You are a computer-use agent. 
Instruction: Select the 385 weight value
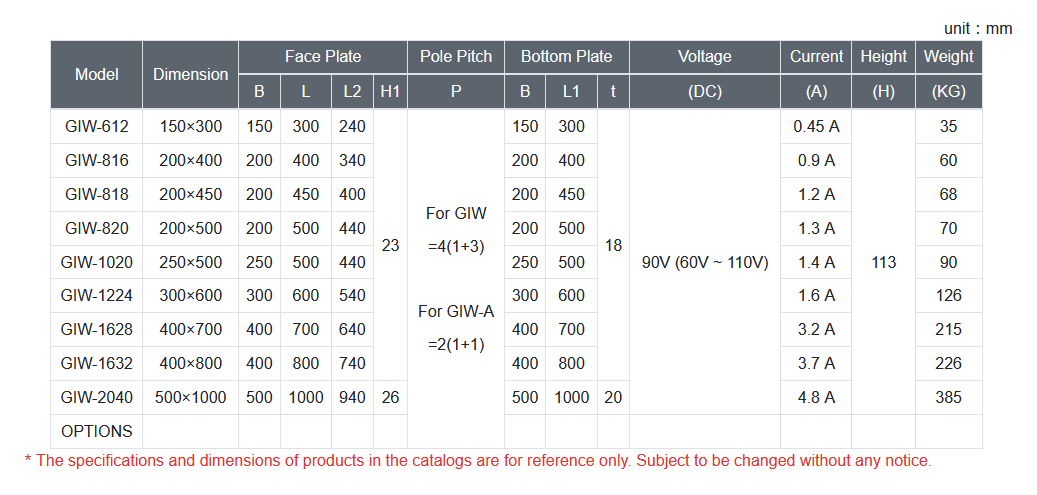pos(948,398)
